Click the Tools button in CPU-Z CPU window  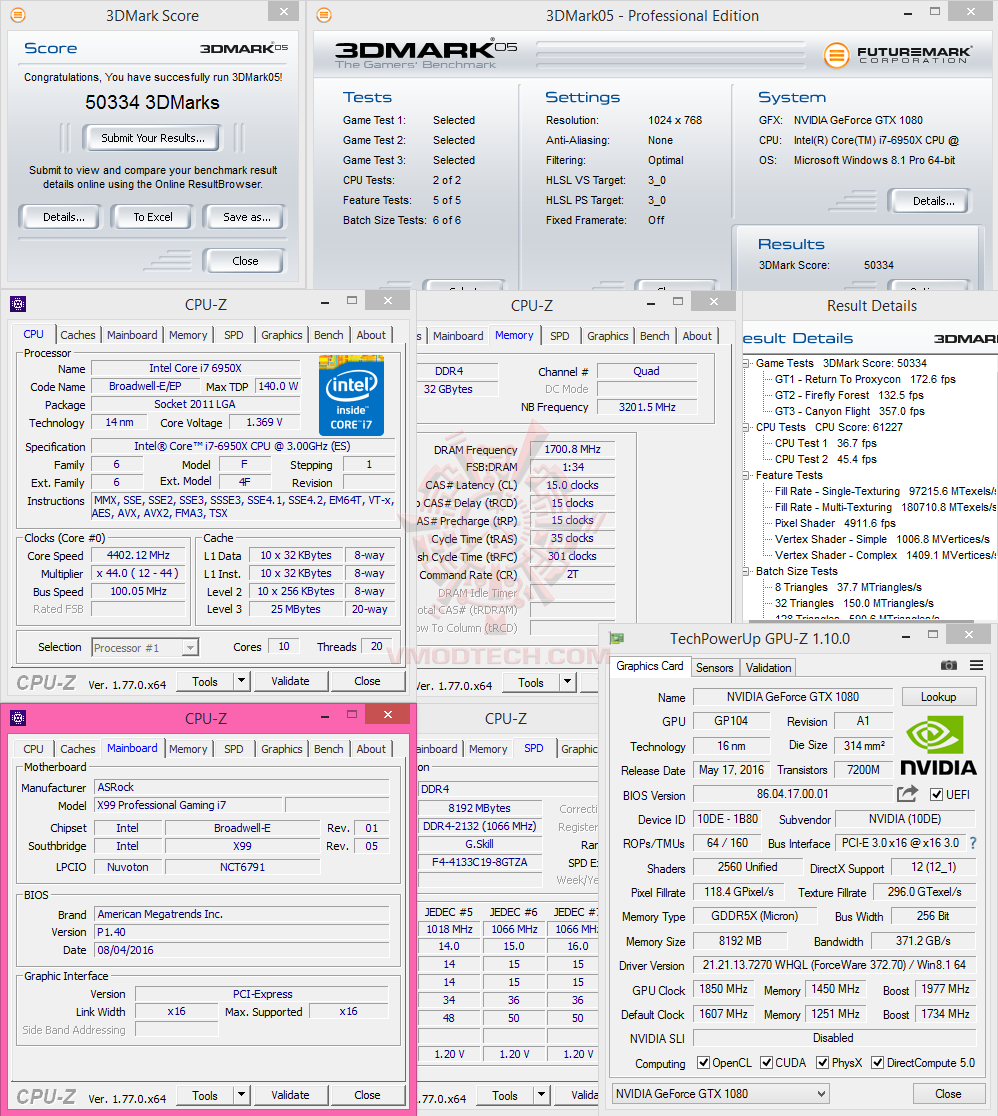pos(205,681)
